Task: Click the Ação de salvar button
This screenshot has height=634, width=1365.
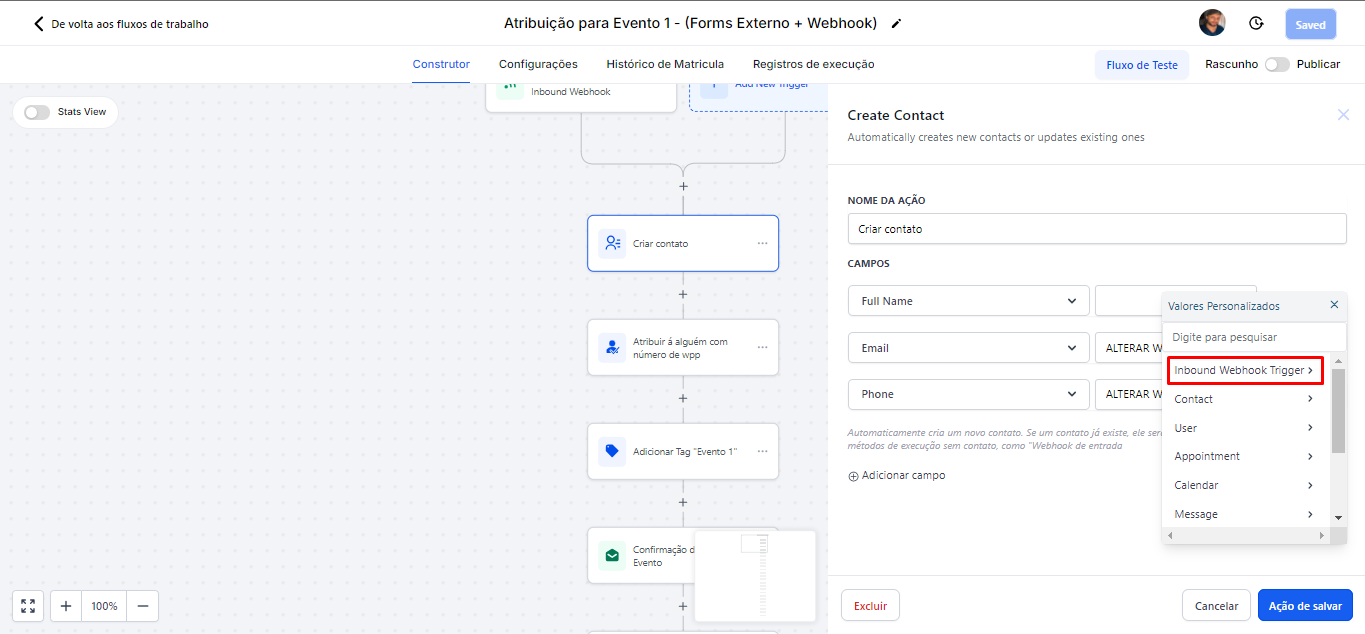Action: click(1305, 606)
